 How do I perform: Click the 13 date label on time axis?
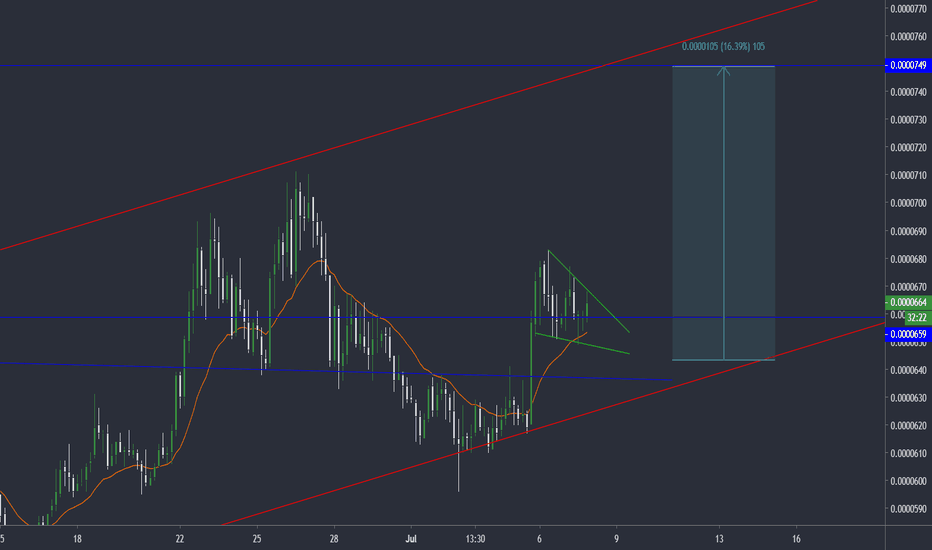pyautogui.click(x=719, y=539)
